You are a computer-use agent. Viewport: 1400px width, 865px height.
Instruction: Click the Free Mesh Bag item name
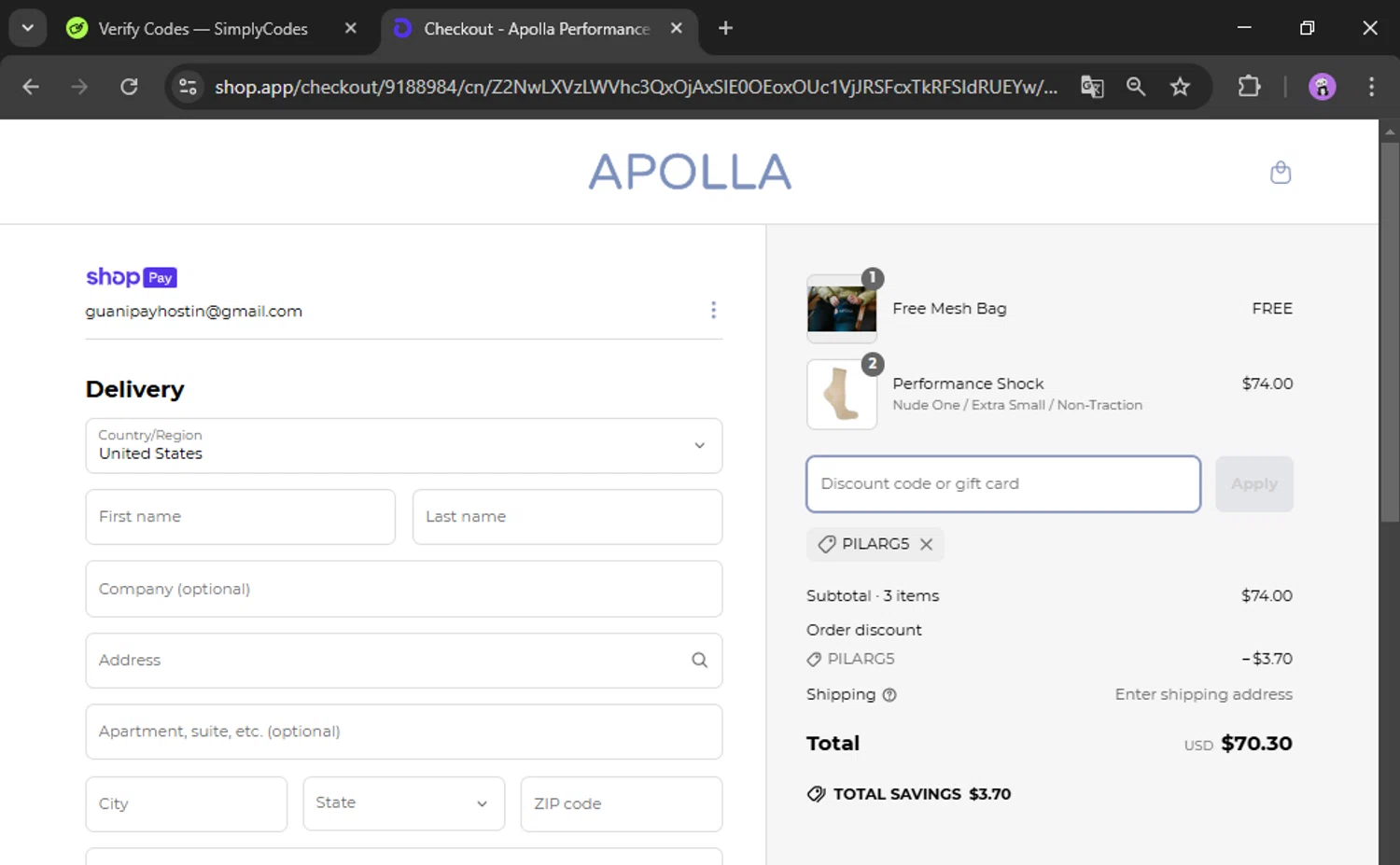point(949,309)
